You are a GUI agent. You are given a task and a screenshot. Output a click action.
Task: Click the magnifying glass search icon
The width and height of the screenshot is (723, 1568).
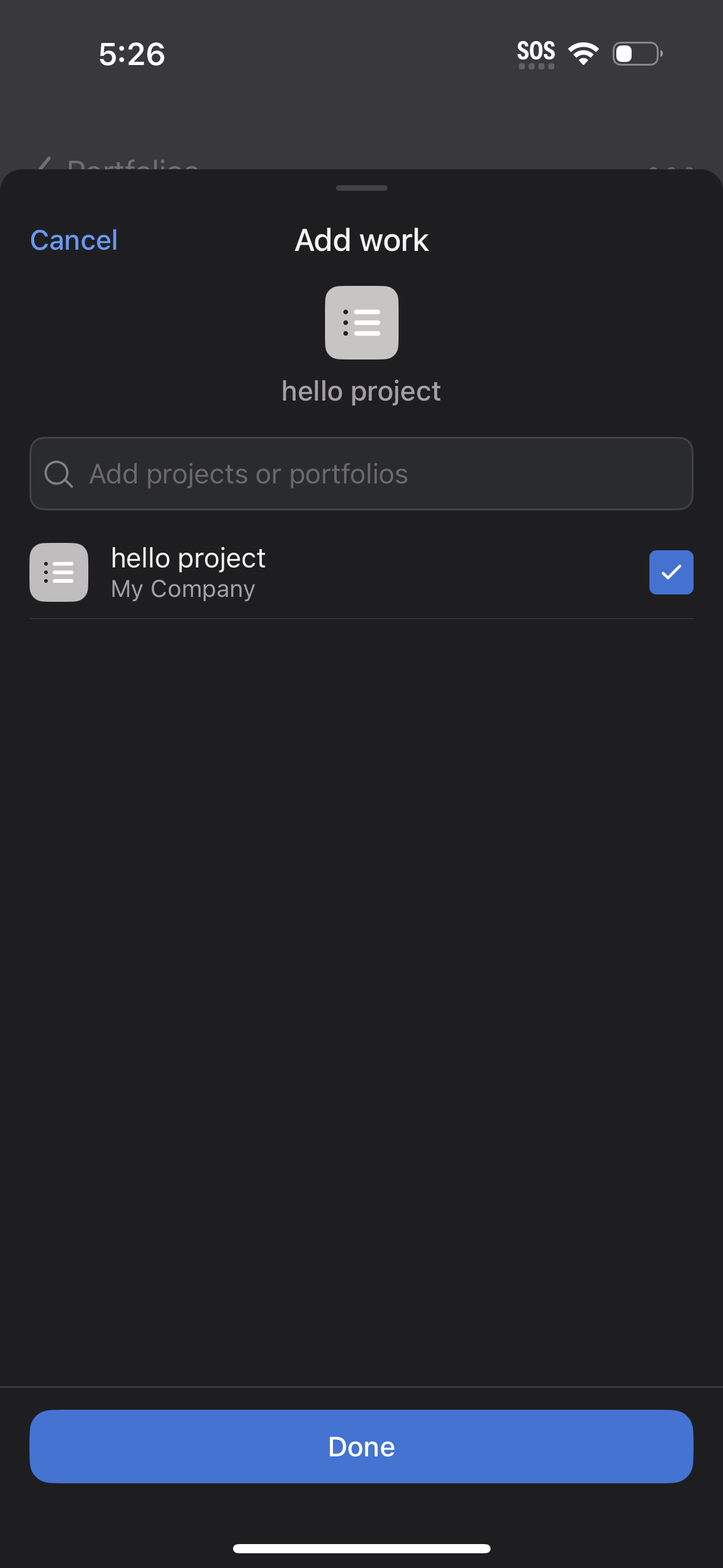click(x=59, y=473)
